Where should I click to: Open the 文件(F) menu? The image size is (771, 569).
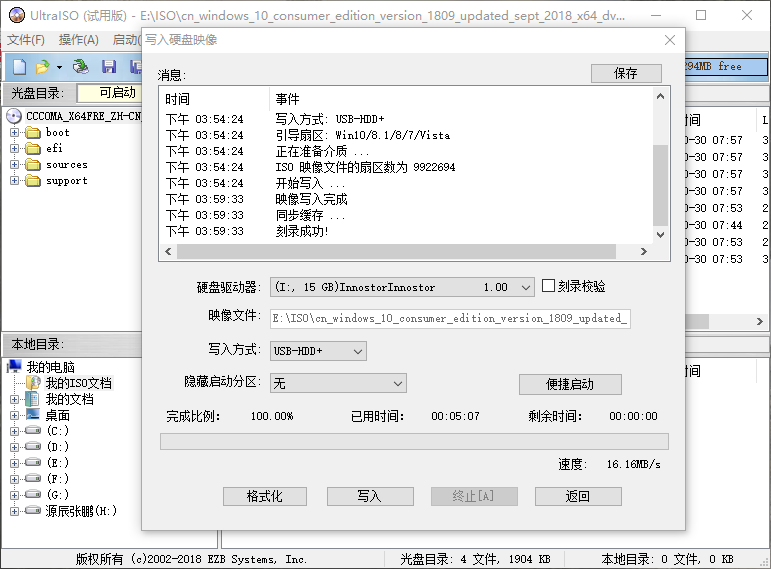[26, 39]
